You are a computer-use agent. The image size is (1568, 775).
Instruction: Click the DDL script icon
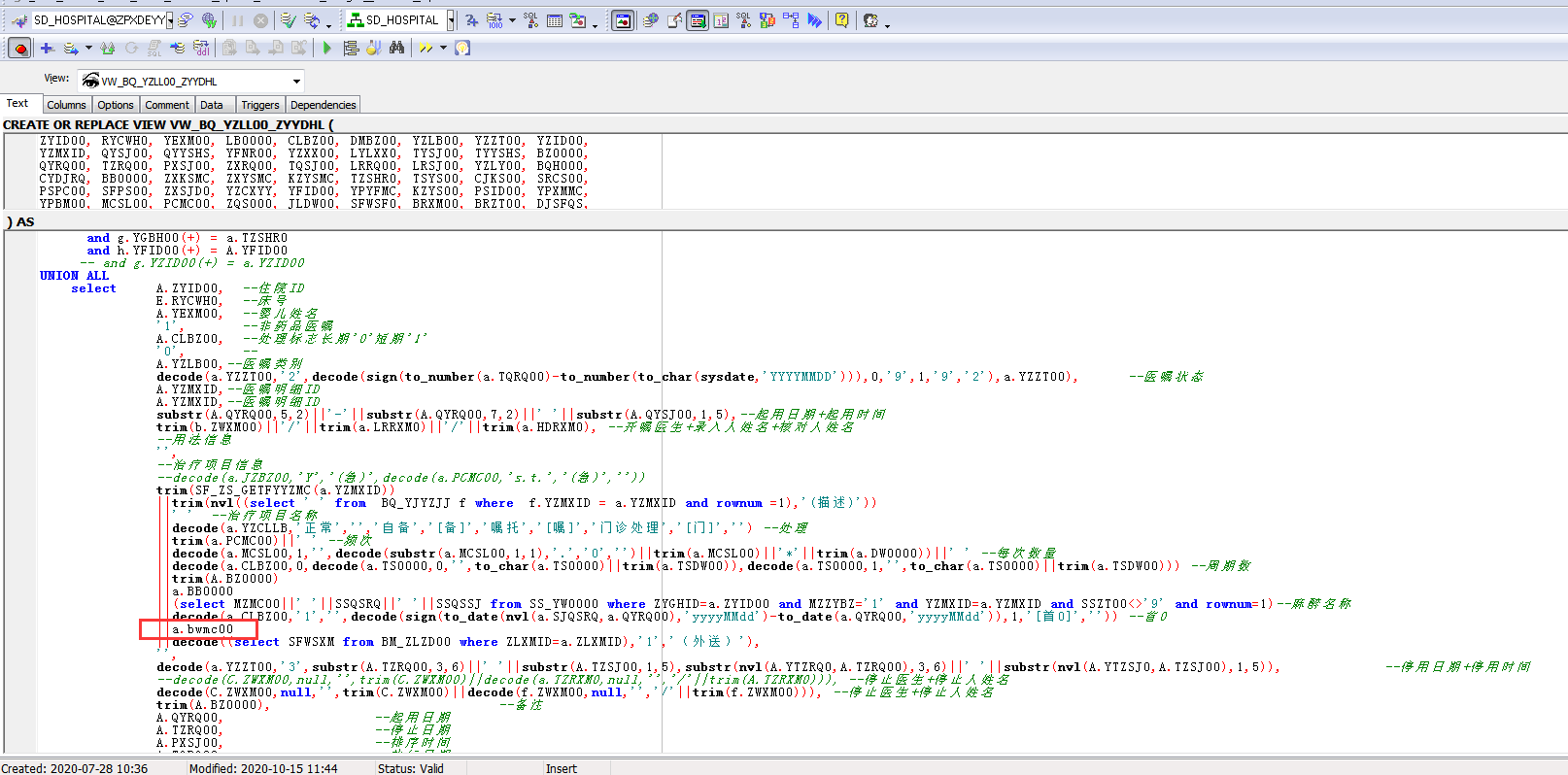(x=201, y=48)
